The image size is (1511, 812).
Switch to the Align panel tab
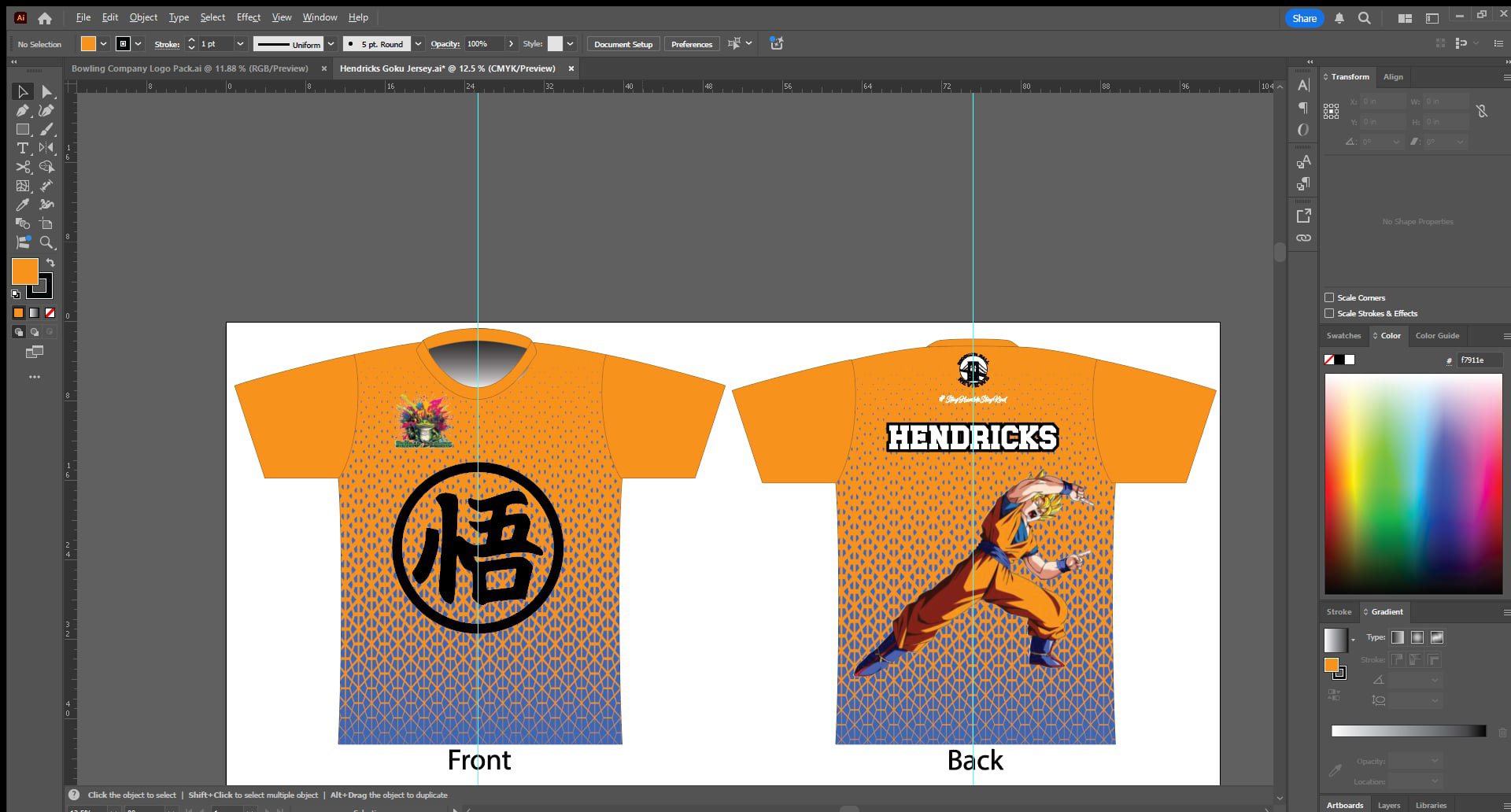1393,77
